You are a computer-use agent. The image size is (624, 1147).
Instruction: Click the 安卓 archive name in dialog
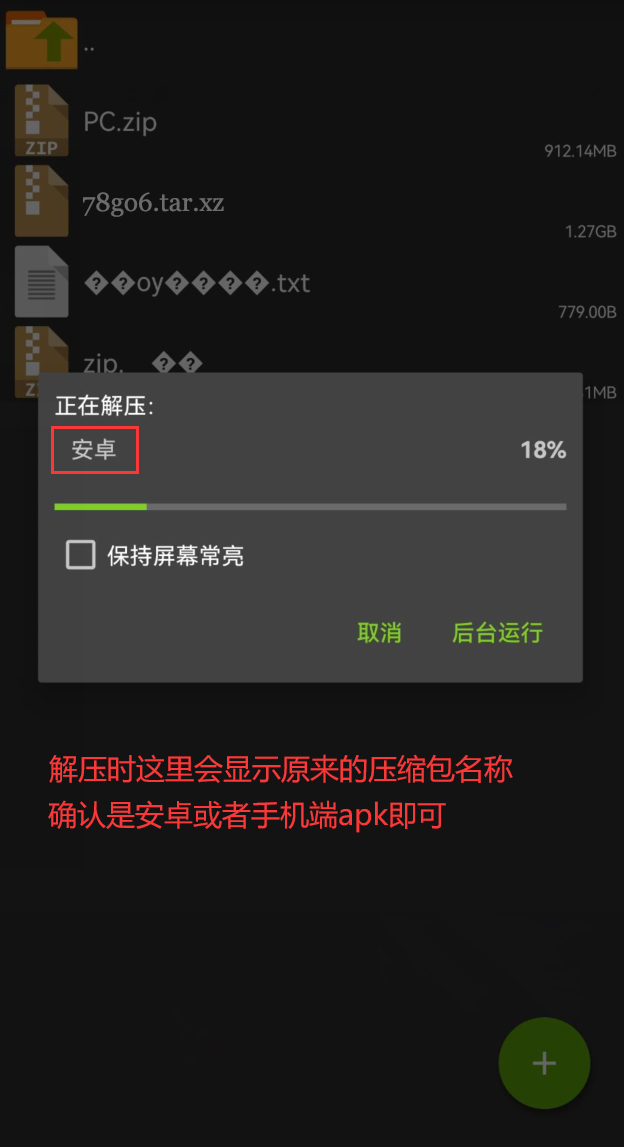pos(94,450)
